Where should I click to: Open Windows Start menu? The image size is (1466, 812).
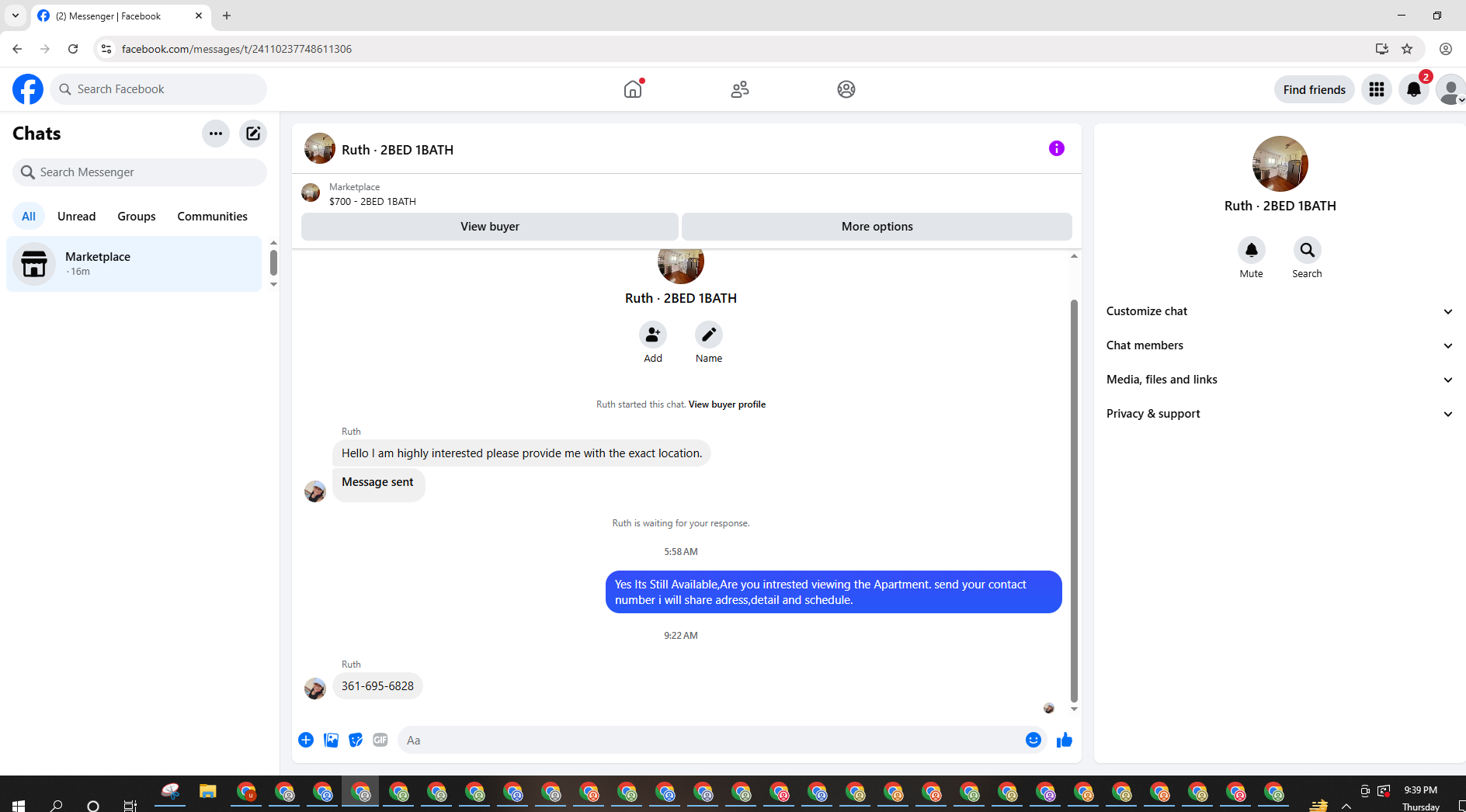pyautogui.click(x=19, y=805)
